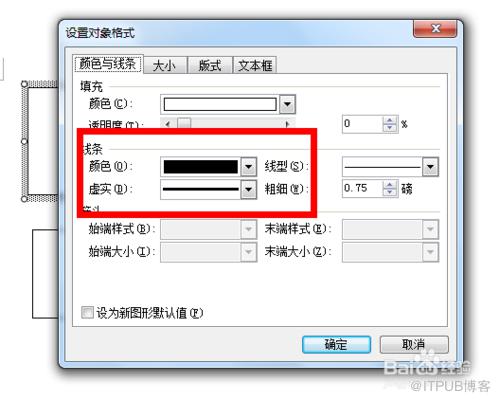Switch to the 版式 tab
This screenshot has width=500, height=401.
pyautogui.click(x=210, y=65)
